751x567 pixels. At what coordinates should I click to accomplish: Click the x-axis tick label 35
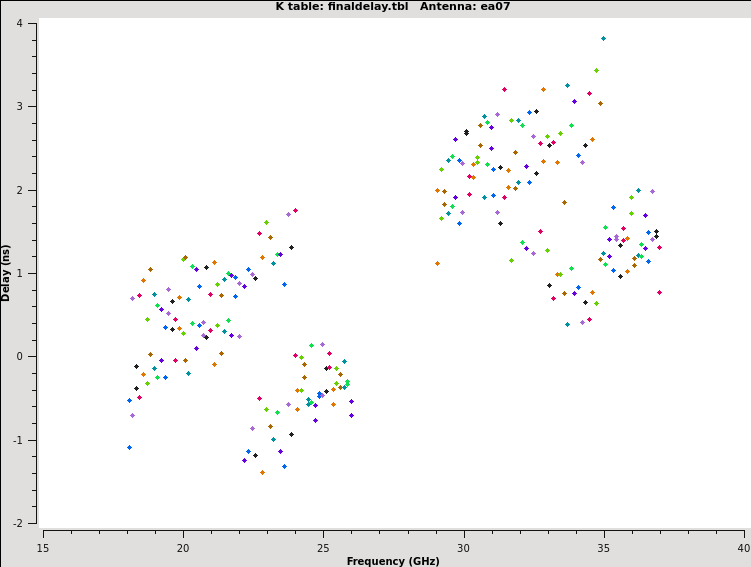[x=603, y=547]
